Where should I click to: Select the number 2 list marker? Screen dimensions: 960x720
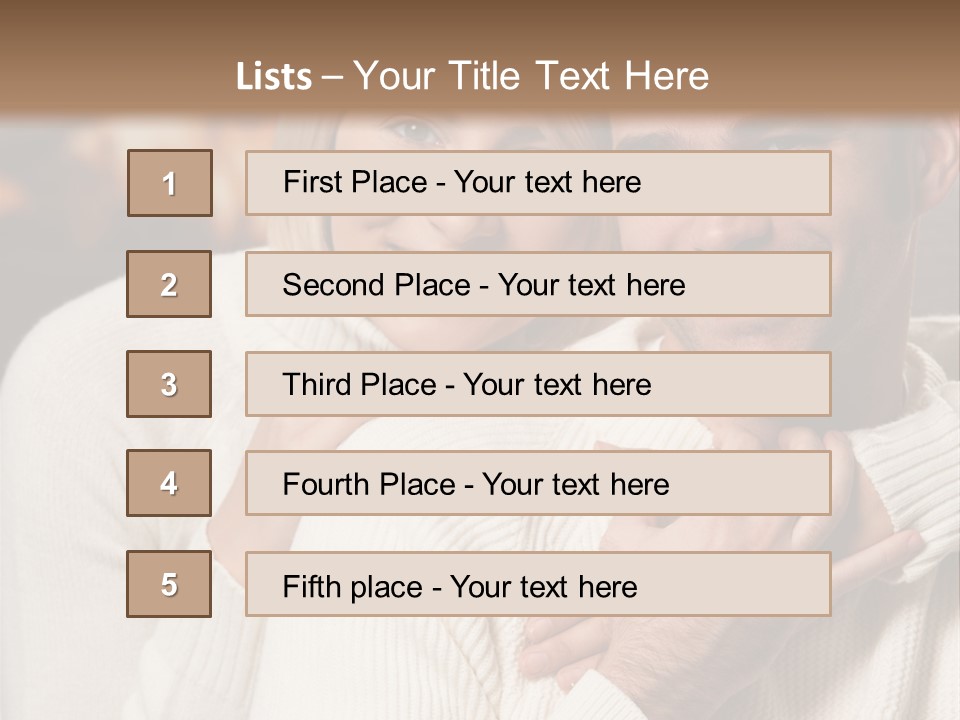point(169,284)
